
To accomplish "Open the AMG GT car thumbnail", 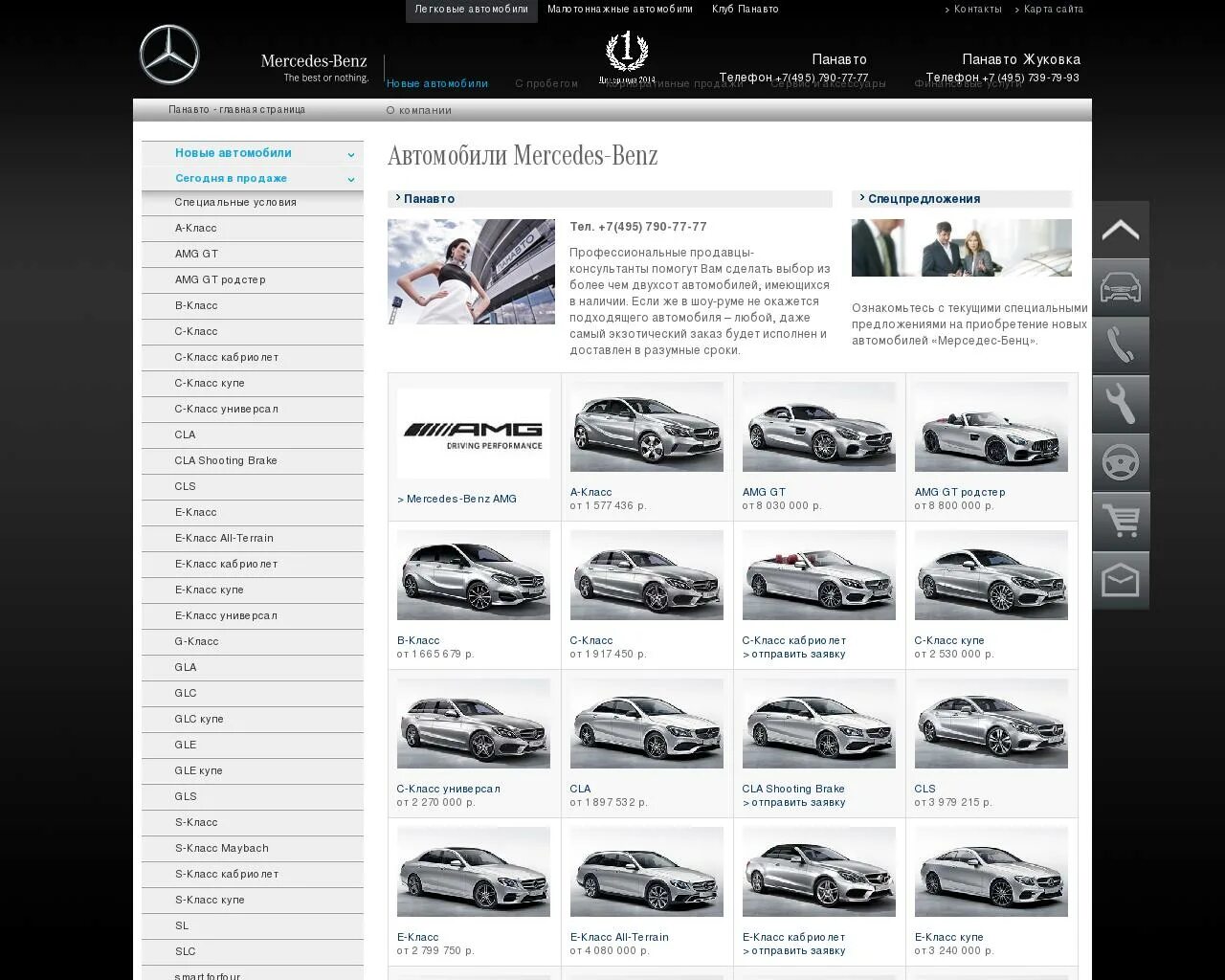I will tap(819, 427).
